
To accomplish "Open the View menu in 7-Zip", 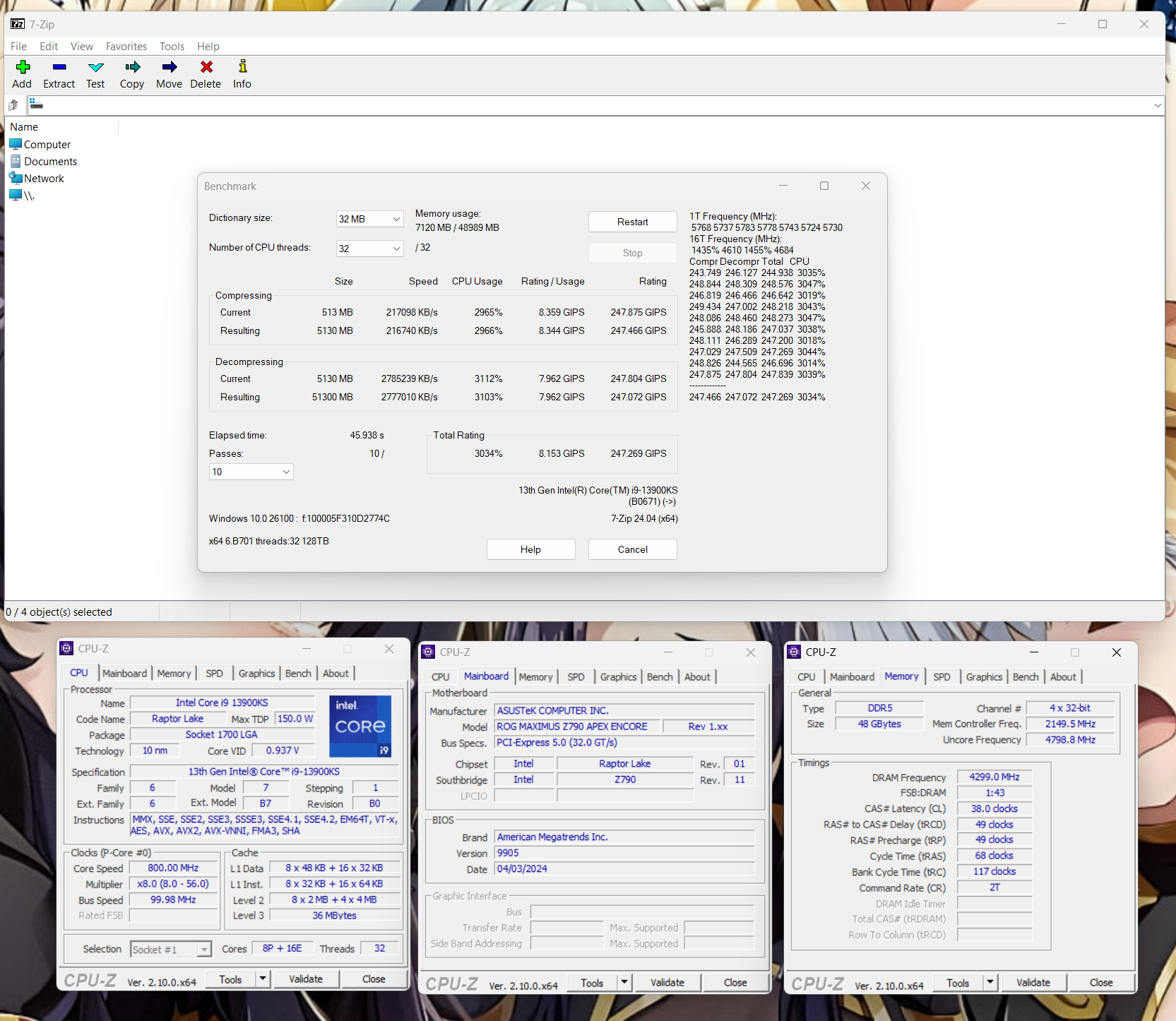I will 82,47.
